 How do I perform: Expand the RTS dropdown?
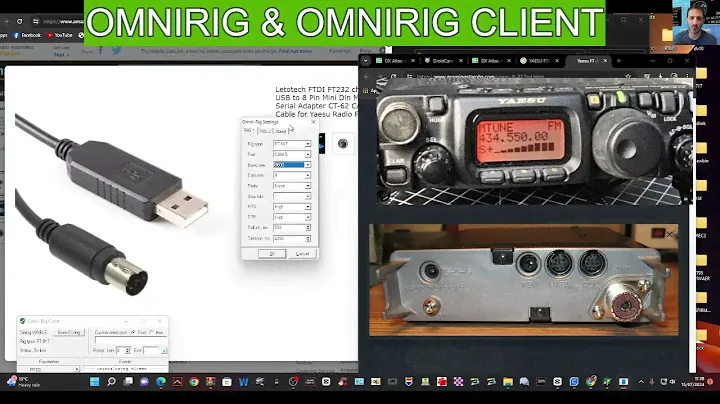point(308,207)
